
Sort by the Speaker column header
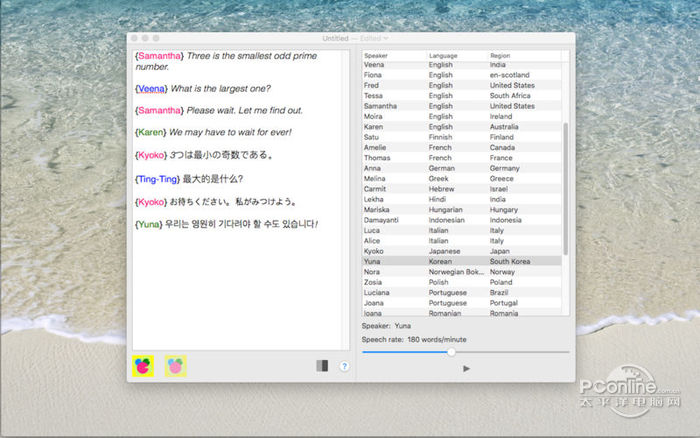377,55
